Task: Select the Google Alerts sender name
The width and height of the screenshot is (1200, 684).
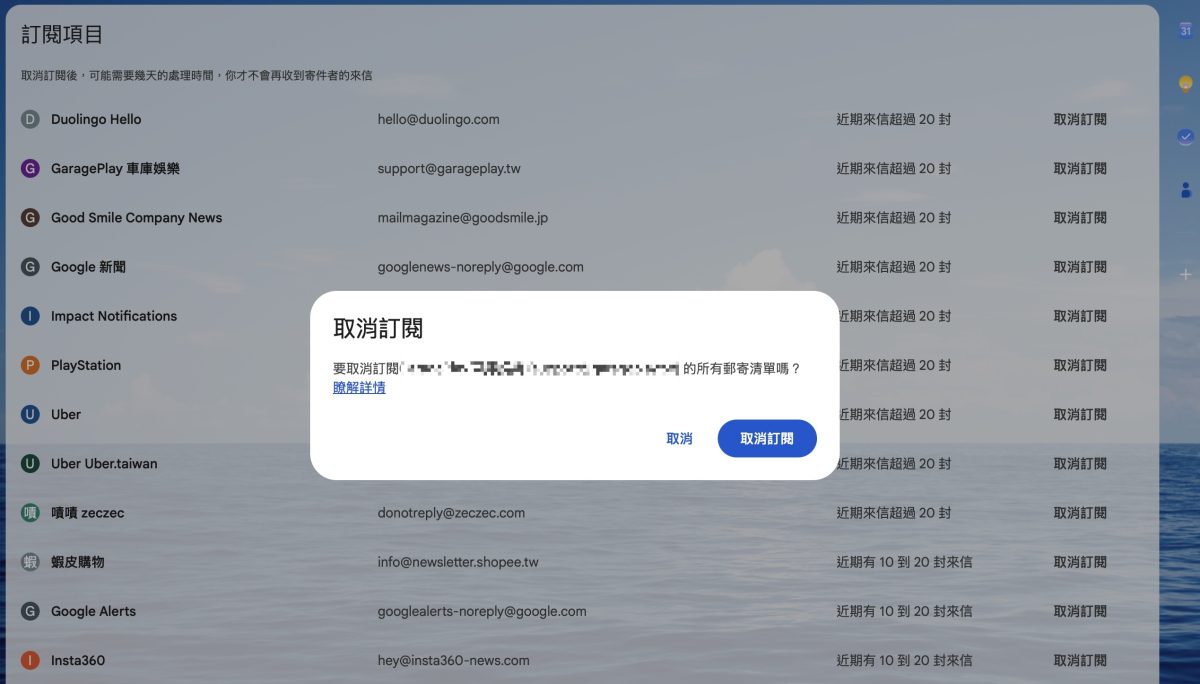Action: click(x=93, y=611)
